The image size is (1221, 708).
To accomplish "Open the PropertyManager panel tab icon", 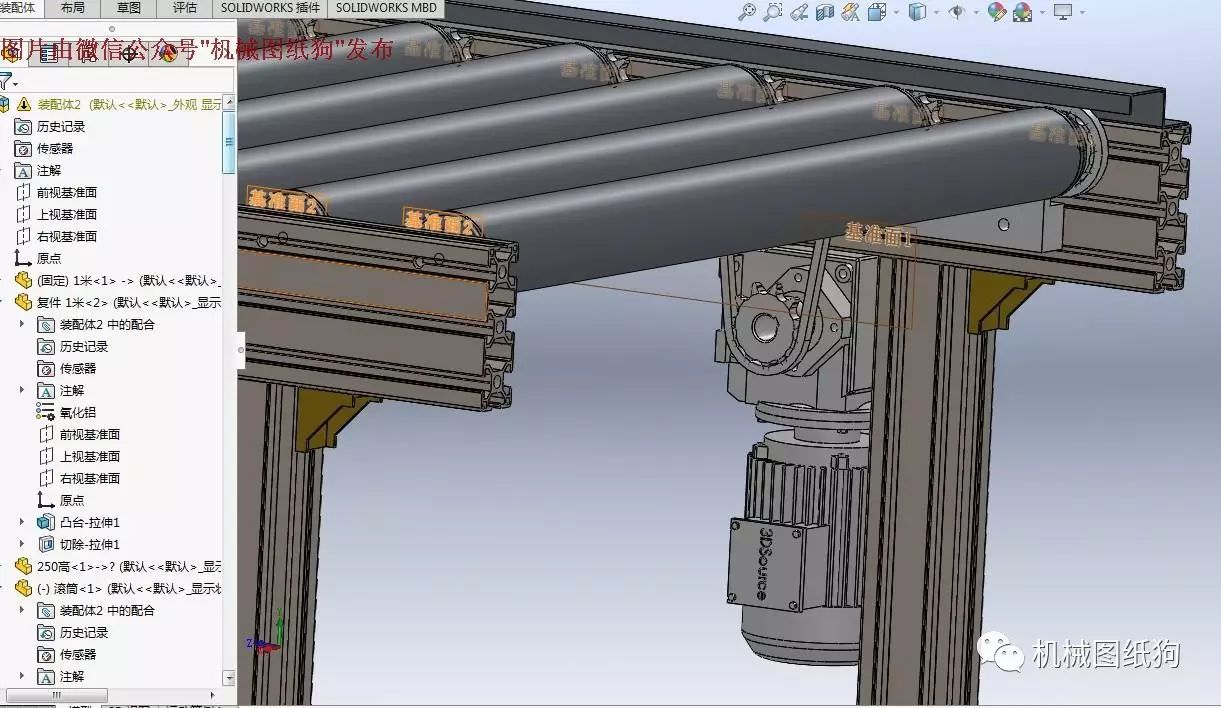I will (49, 53).
